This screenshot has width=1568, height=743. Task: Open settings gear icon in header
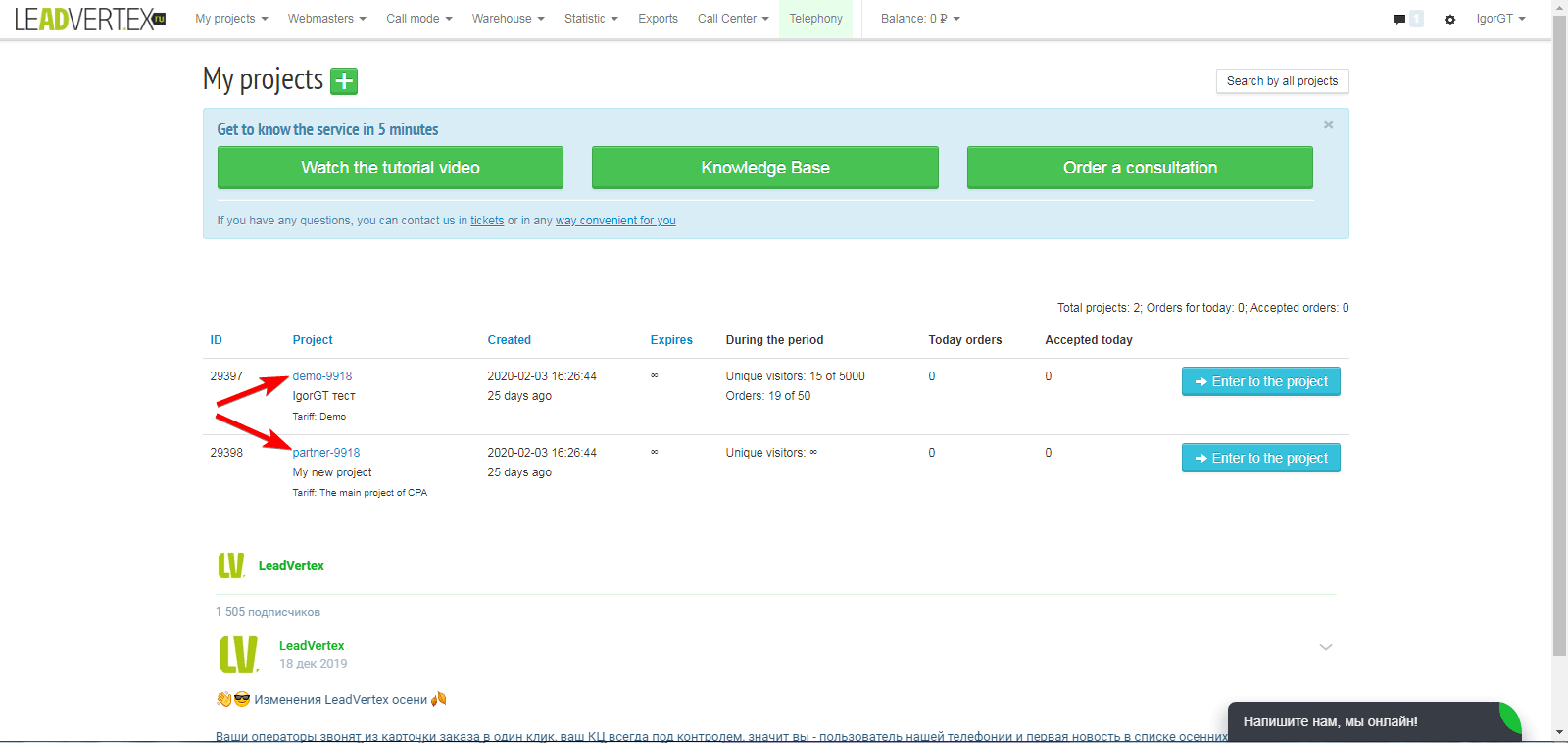coord(1450,20)
